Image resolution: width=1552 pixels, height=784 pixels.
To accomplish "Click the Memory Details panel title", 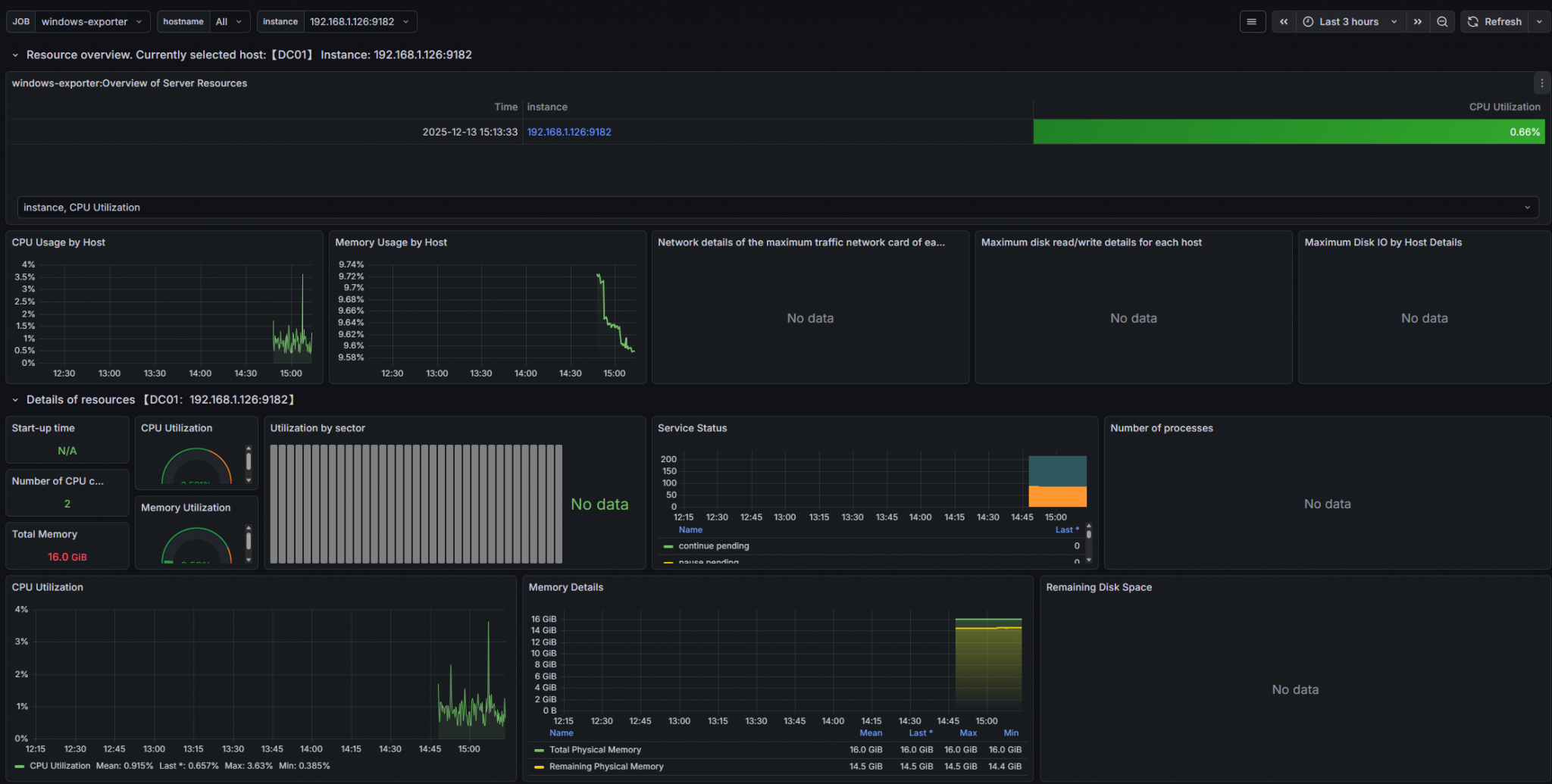I will coord(566,587).
